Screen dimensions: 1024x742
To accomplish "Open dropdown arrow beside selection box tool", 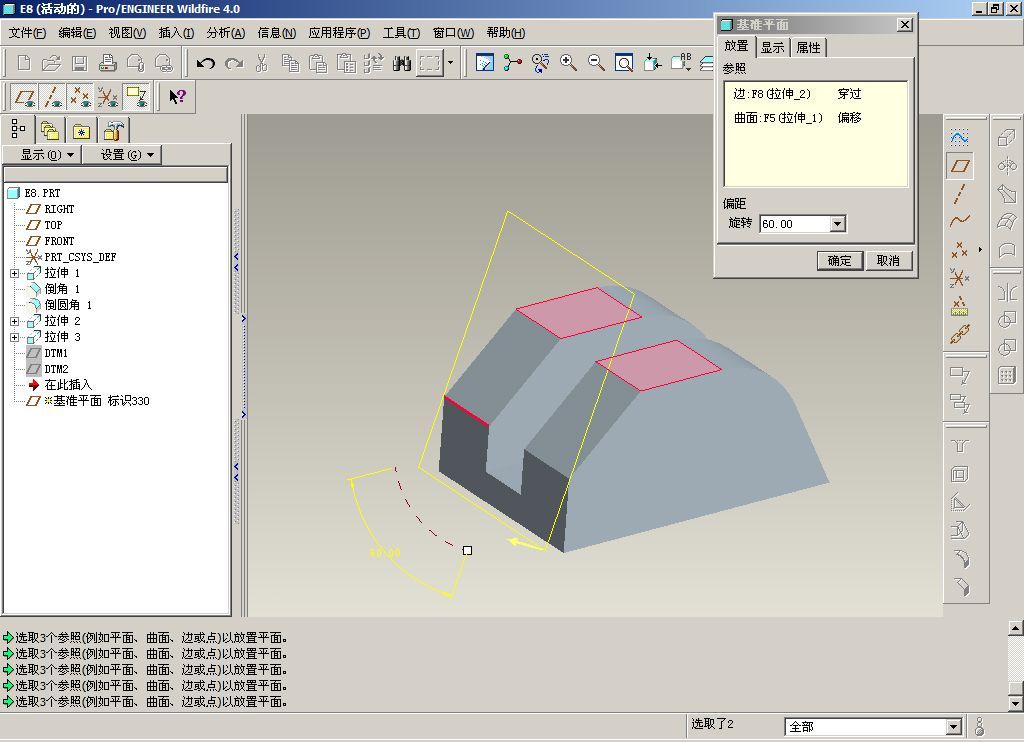I will click(450, 63).
